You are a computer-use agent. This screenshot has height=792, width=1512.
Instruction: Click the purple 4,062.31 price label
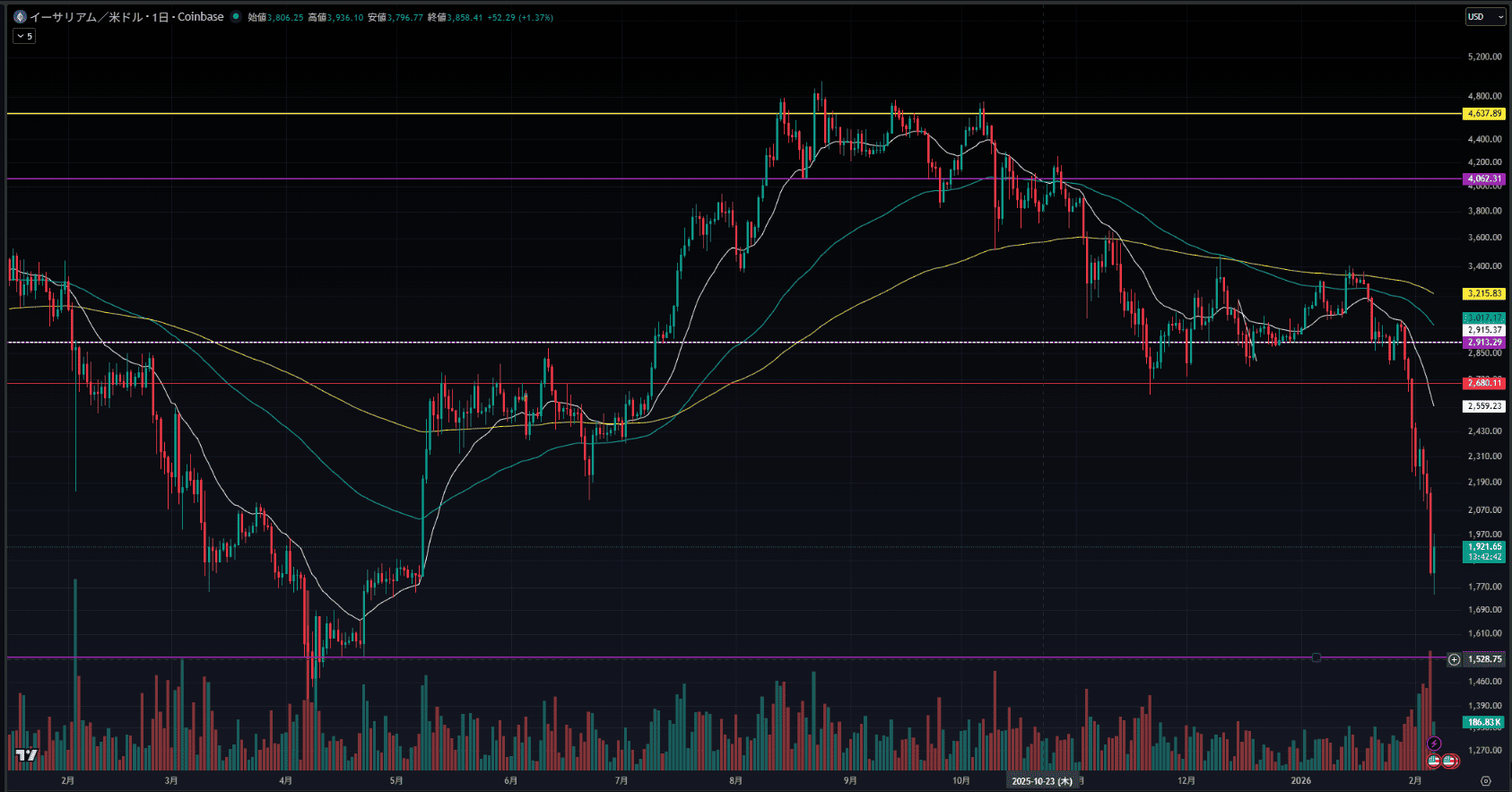[x=1484, y=179]
